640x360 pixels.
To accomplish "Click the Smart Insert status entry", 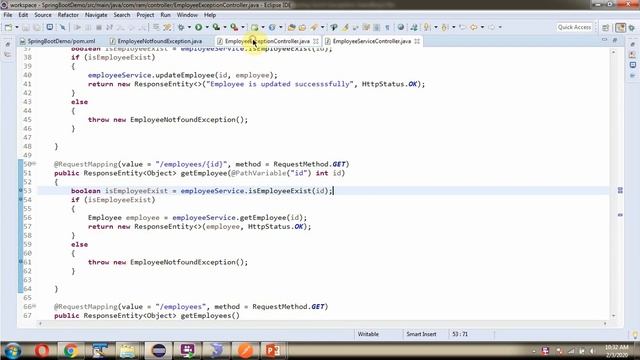I will point(421,334).
